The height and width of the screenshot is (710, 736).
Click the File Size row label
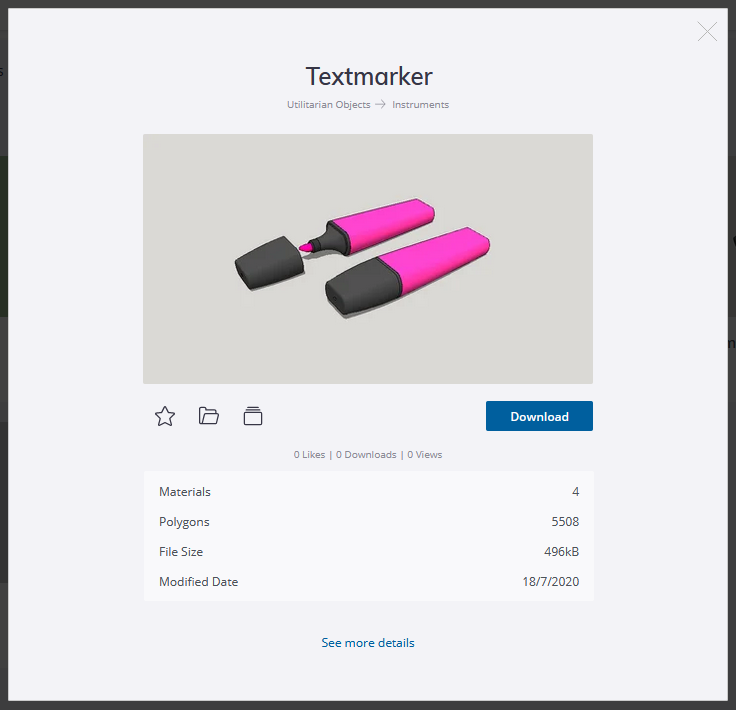181,551
